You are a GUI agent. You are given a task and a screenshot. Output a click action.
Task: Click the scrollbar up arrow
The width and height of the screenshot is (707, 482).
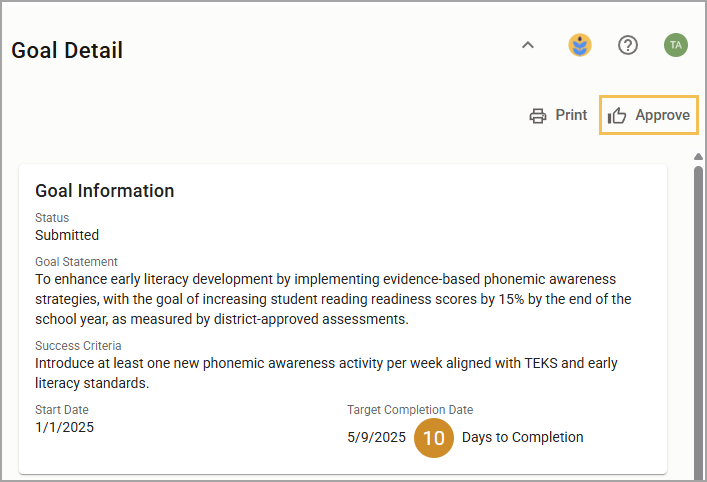[x=698, y=156]
